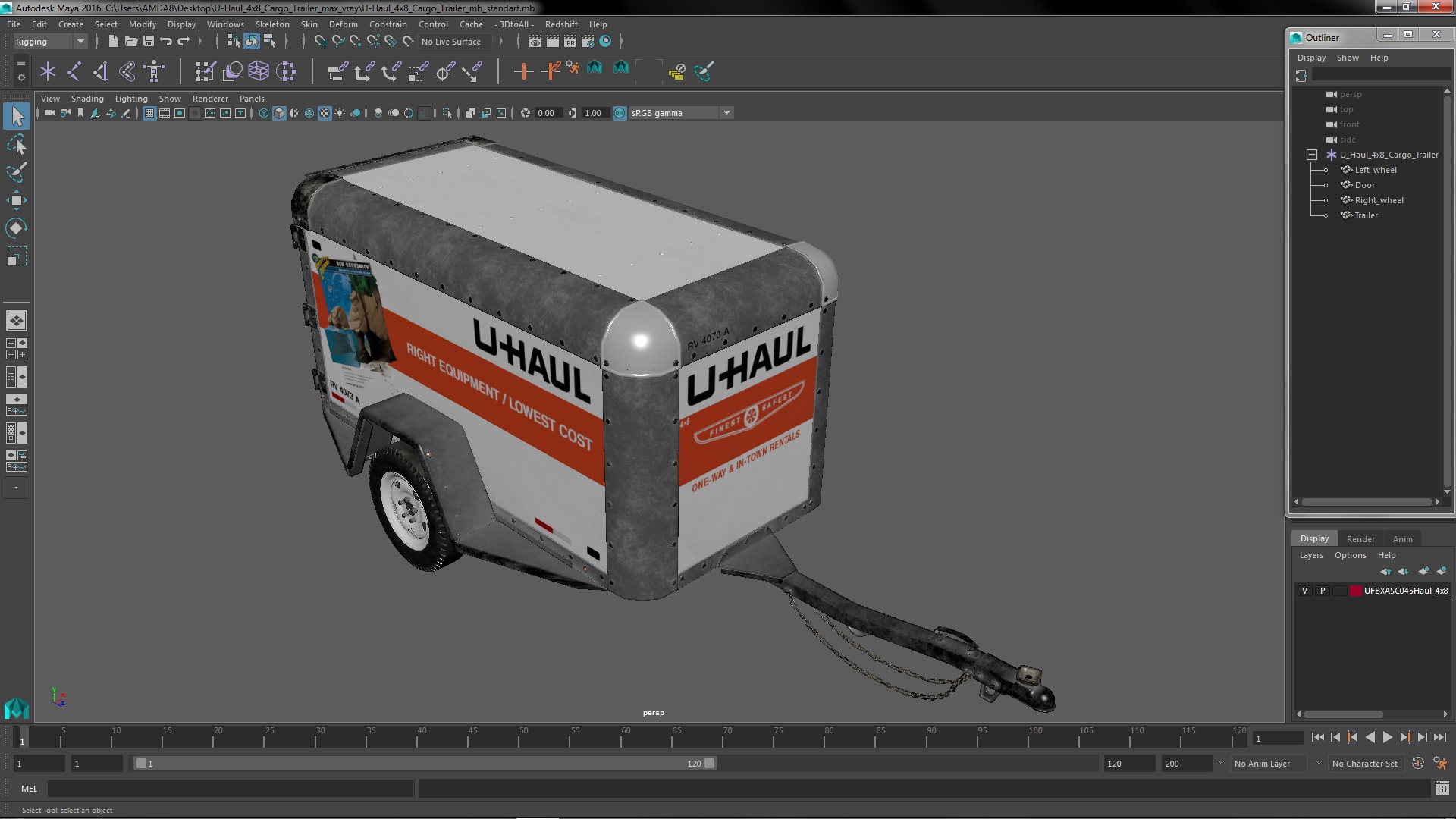Collapse the U_Haul_4x8_Cargo_Trailer group
The height and width of the screenshot is (819, 1456).
[1311, 155]
